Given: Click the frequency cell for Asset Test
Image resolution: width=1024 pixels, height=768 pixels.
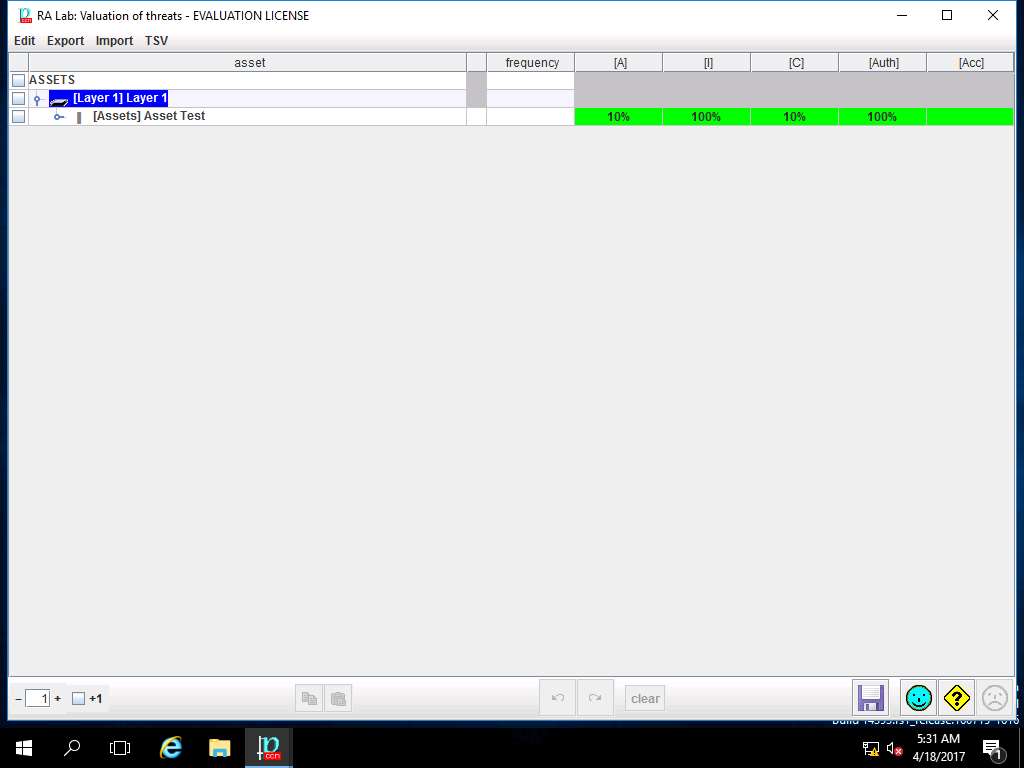Looking at the screenshot, I should click(530, 117).
